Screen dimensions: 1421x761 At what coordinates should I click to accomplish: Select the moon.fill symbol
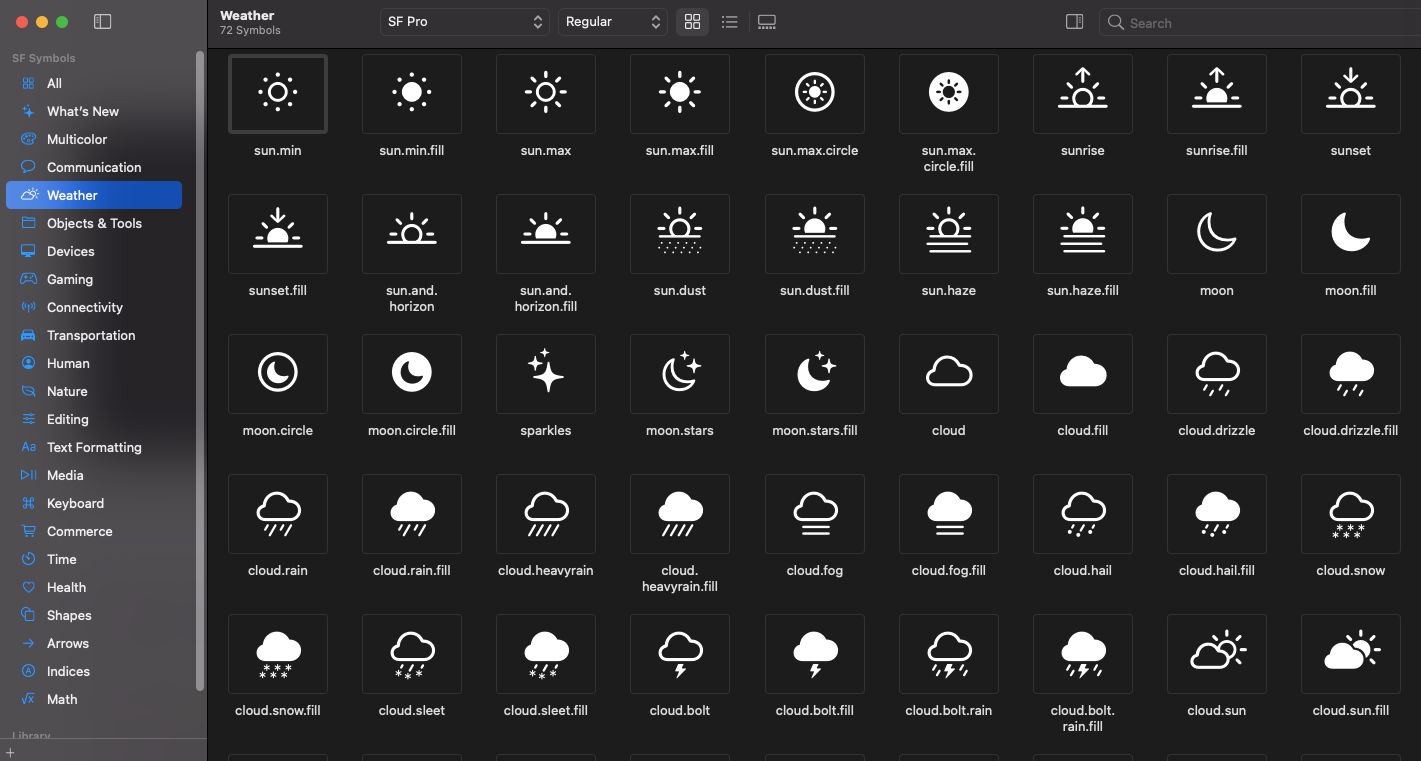(x=1351, y=234)
